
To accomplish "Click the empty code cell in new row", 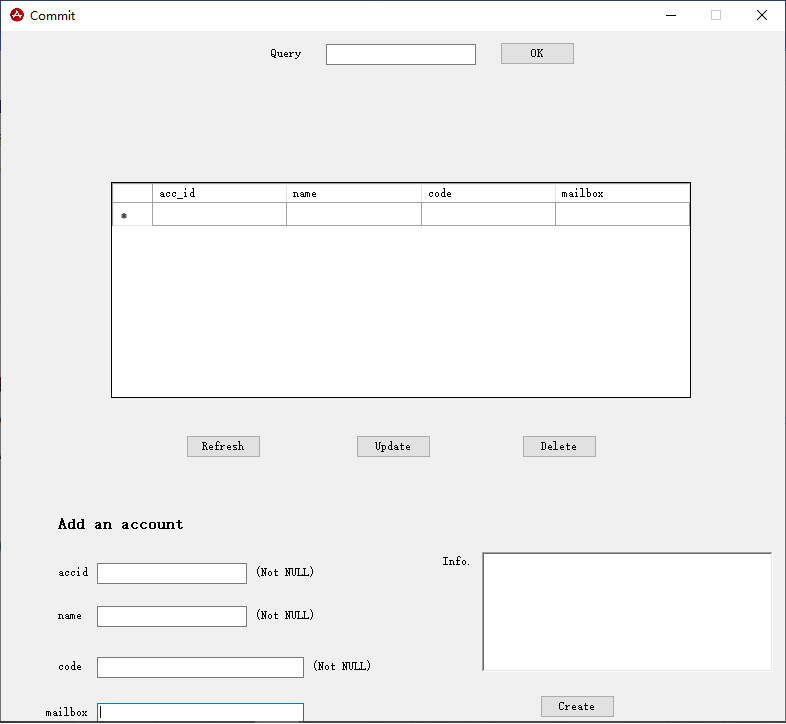I will pos(488,215).
